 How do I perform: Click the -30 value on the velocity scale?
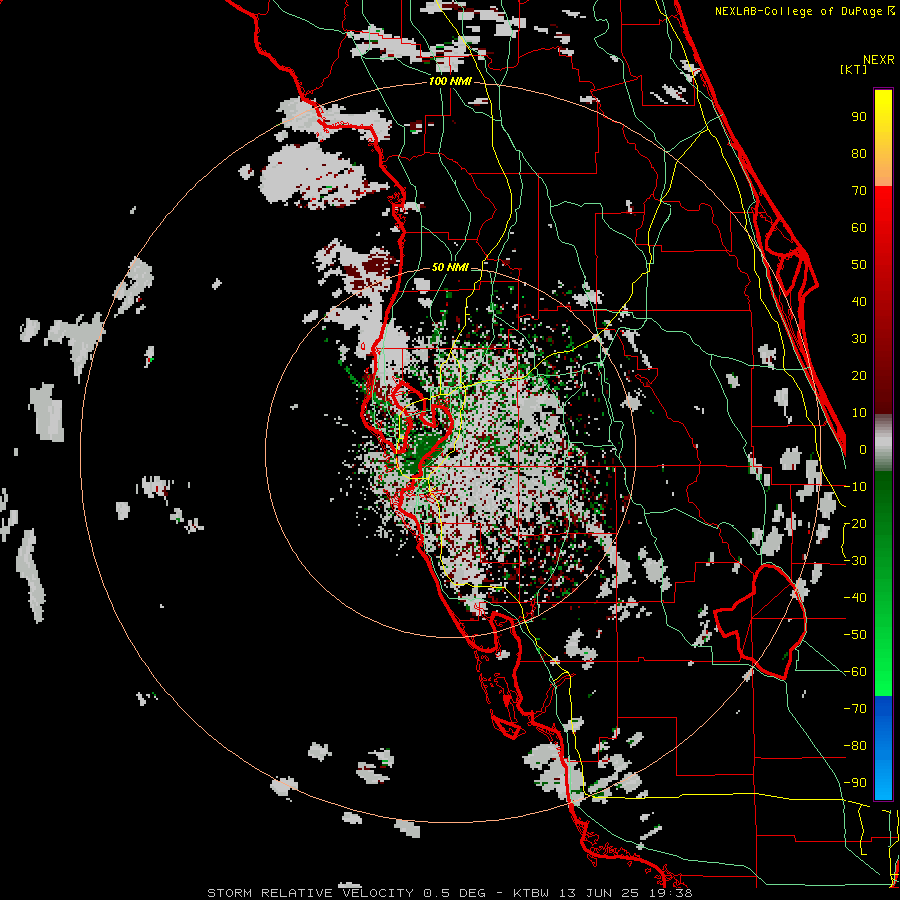tap(855, 561)
